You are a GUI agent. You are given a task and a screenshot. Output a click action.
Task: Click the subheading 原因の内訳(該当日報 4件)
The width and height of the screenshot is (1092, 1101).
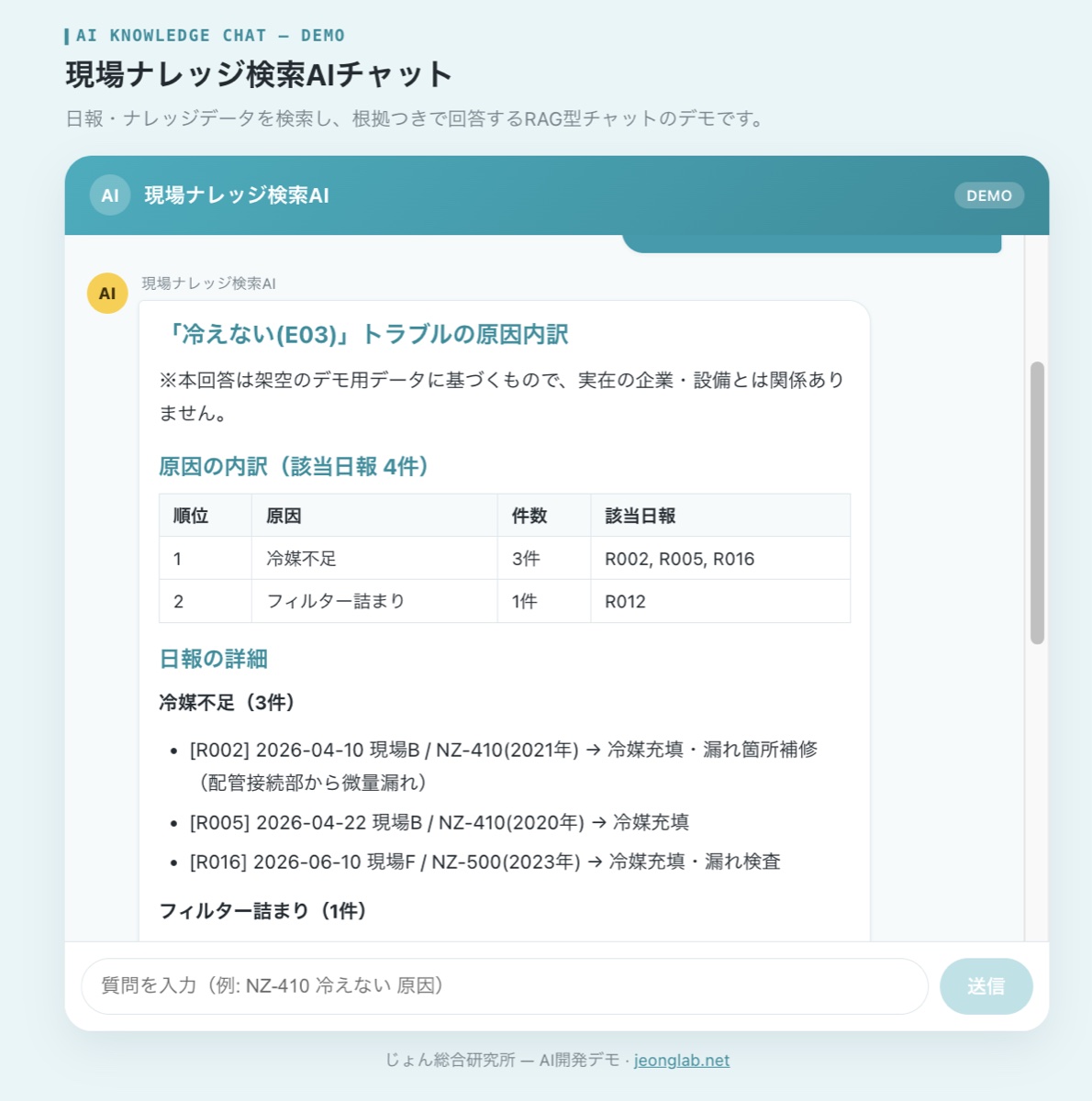tap(294, 466)
